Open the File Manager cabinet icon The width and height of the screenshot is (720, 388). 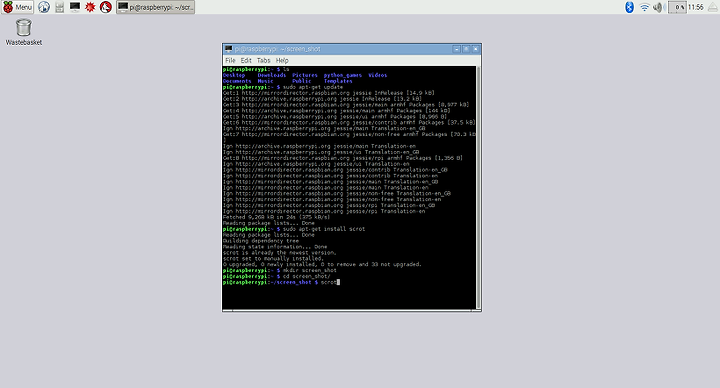pyautogui.click(x=60, y=7)
